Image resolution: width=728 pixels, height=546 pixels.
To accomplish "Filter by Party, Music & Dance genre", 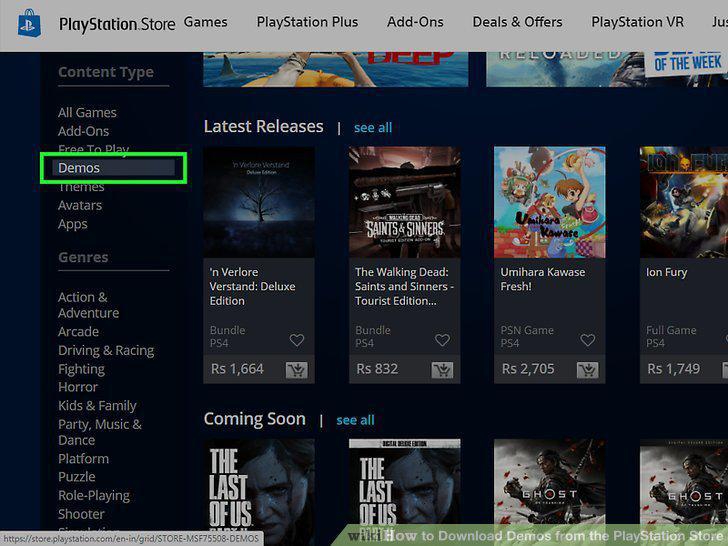I will pyautogui.click(x=100, y=432).
